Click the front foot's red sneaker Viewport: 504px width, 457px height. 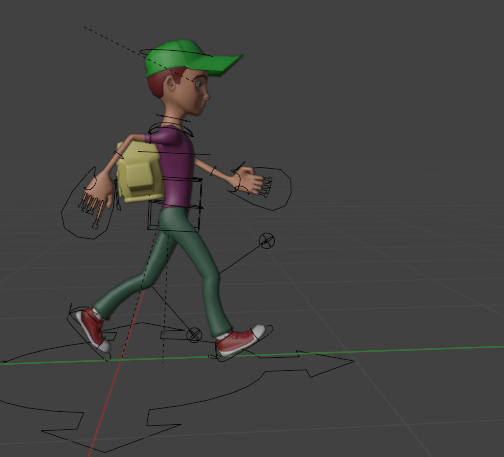pyautogui.click(x=240, y=340)
